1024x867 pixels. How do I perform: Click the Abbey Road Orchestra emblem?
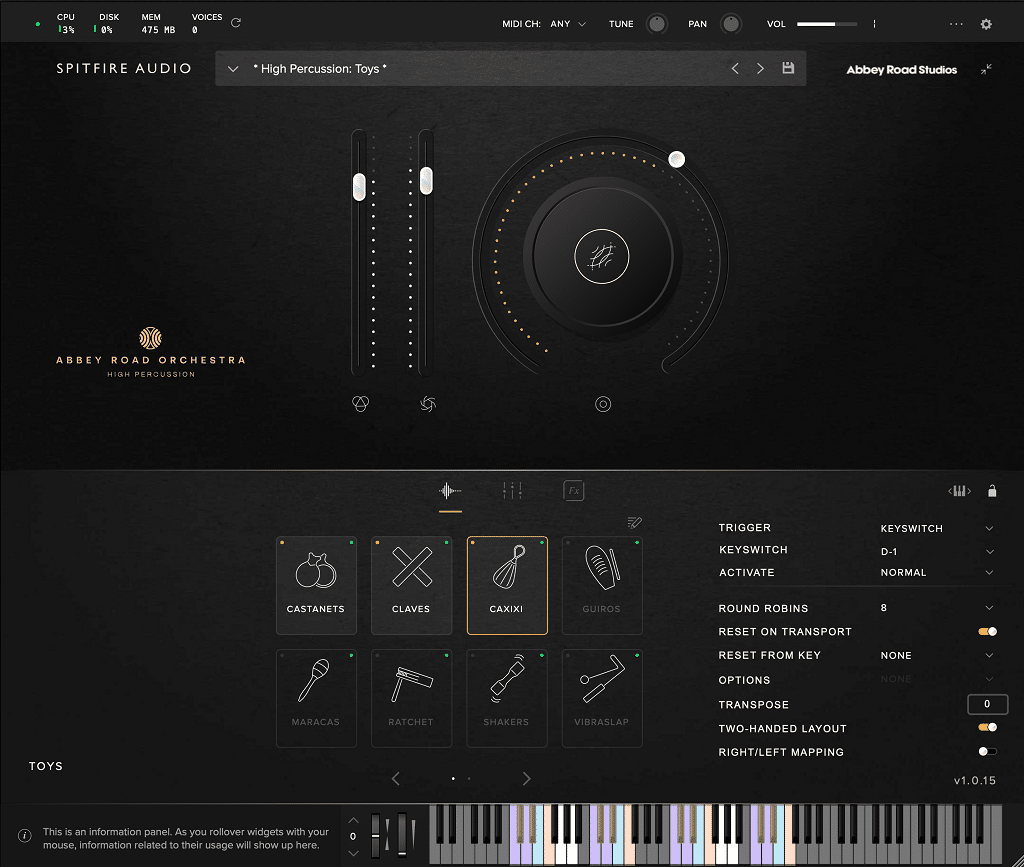click(150, 338)
